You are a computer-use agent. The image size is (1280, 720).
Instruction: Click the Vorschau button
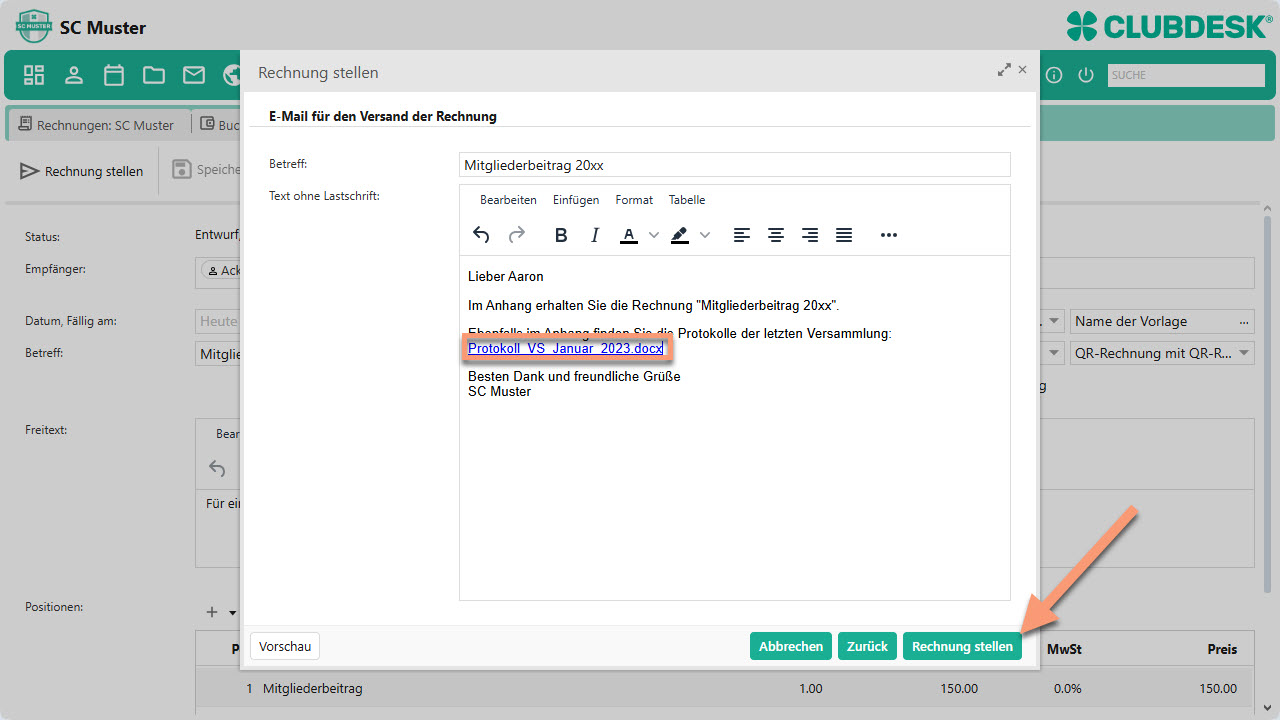(285, 646)
